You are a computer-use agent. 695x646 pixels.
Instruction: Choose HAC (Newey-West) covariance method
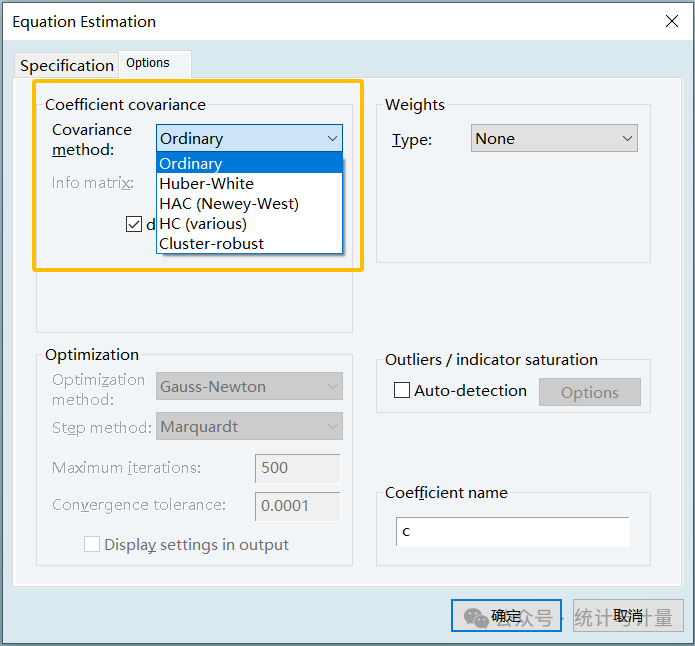[249, 204]
